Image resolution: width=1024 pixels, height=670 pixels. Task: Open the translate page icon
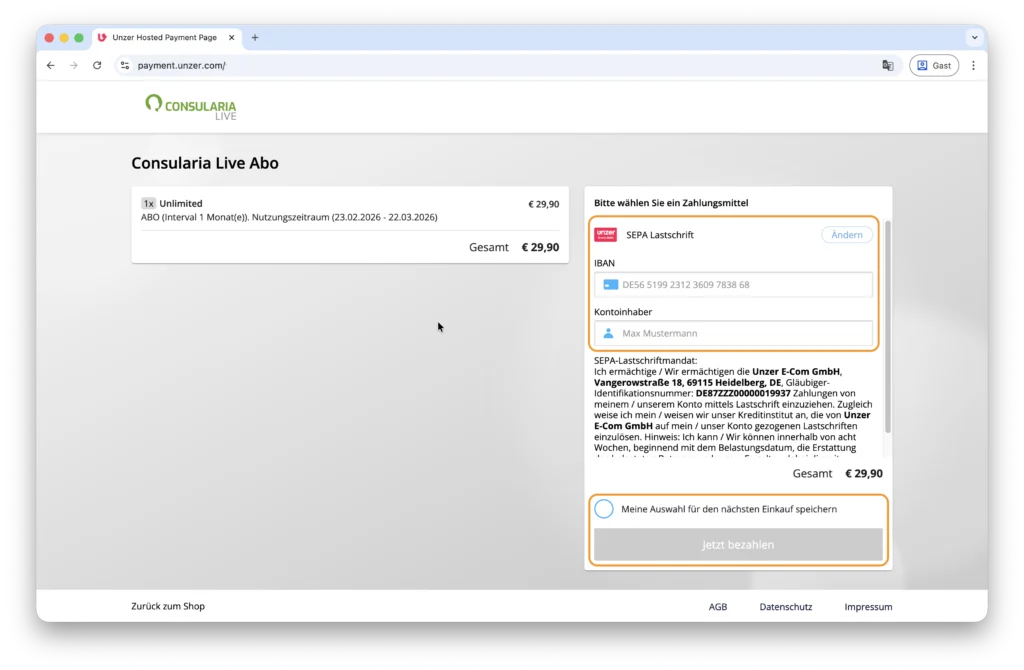[x=887, y=65]
